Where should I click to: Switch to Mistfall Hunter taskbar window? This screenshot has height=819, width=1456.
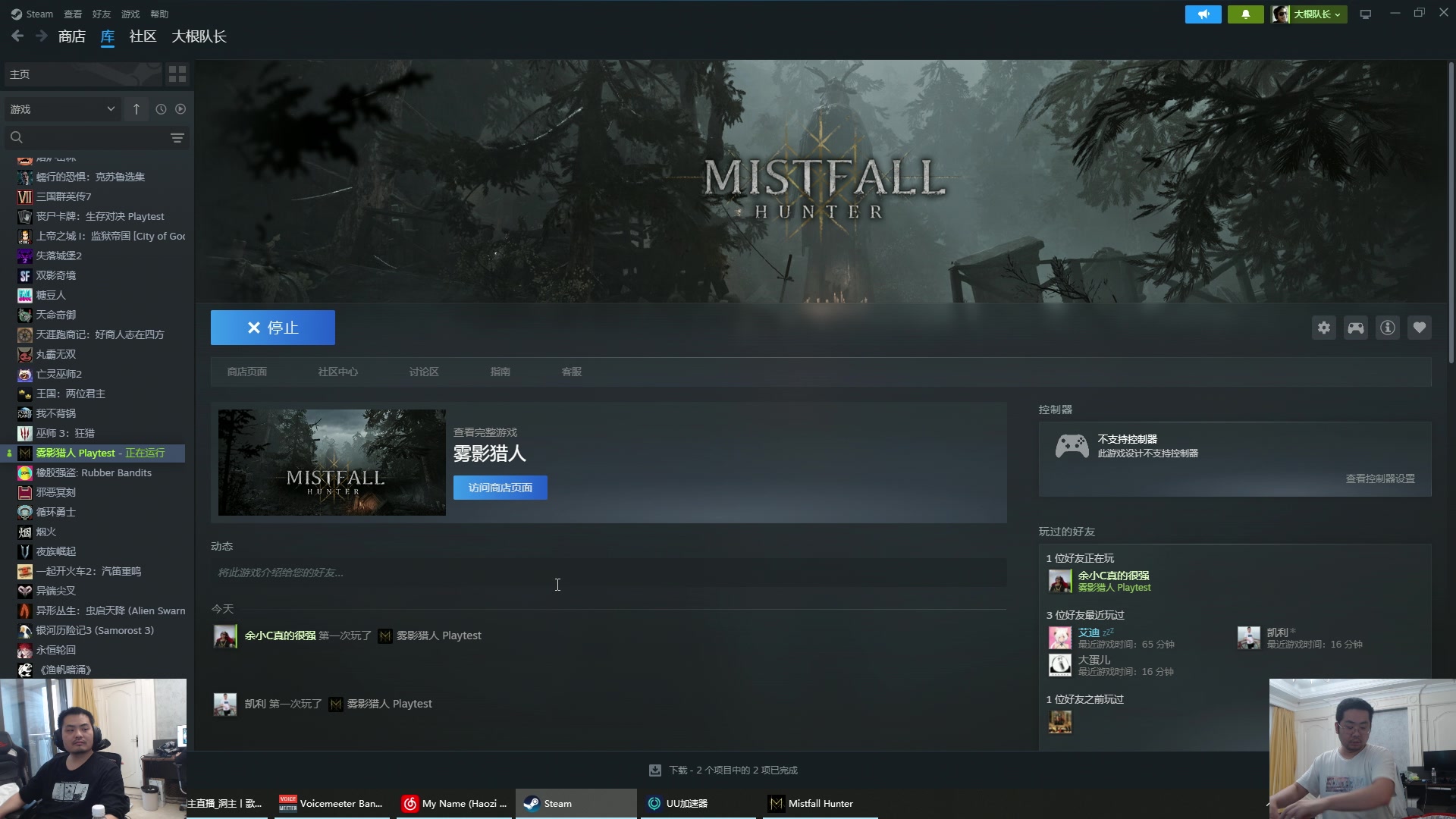coord(821,804)
